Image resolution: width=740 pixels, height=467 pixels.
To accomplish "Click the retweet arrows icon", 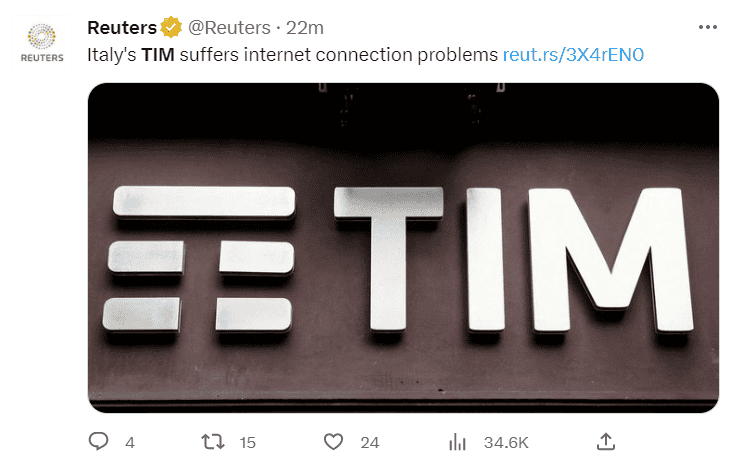I will tap(213, 442).
